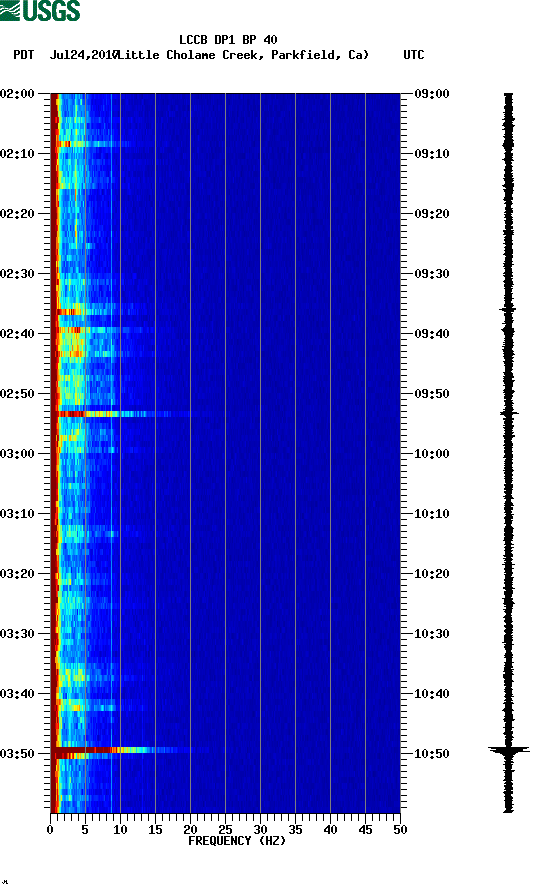Click the '10' frequency axis tick label

coord(120,830)
